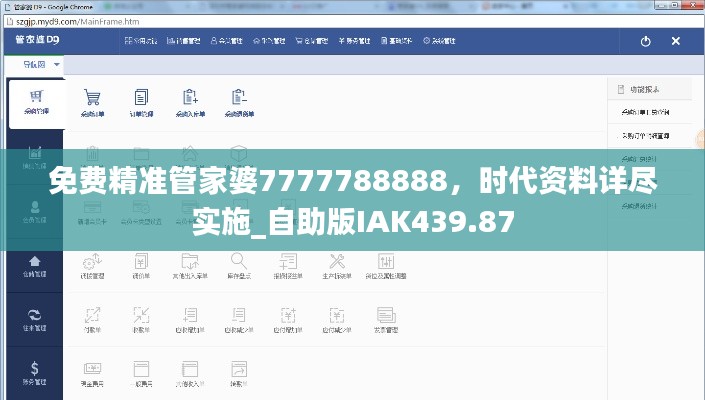This screenshot has width=705, height=400.
Task: Open the 导航图 tab dropdown arrow
Action: (x=57, y=65)
